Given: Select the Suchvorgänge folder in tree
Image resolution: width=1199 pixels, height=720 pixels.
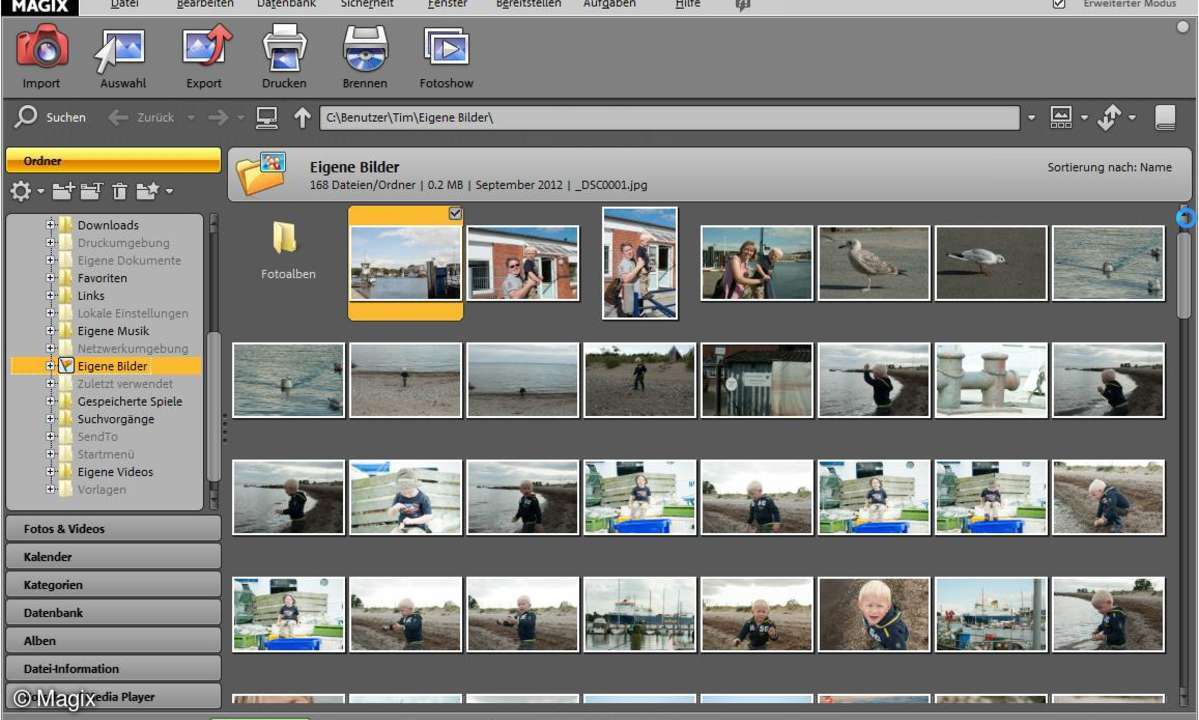Looking at the screenshot, I should click(x=115, y=419).
